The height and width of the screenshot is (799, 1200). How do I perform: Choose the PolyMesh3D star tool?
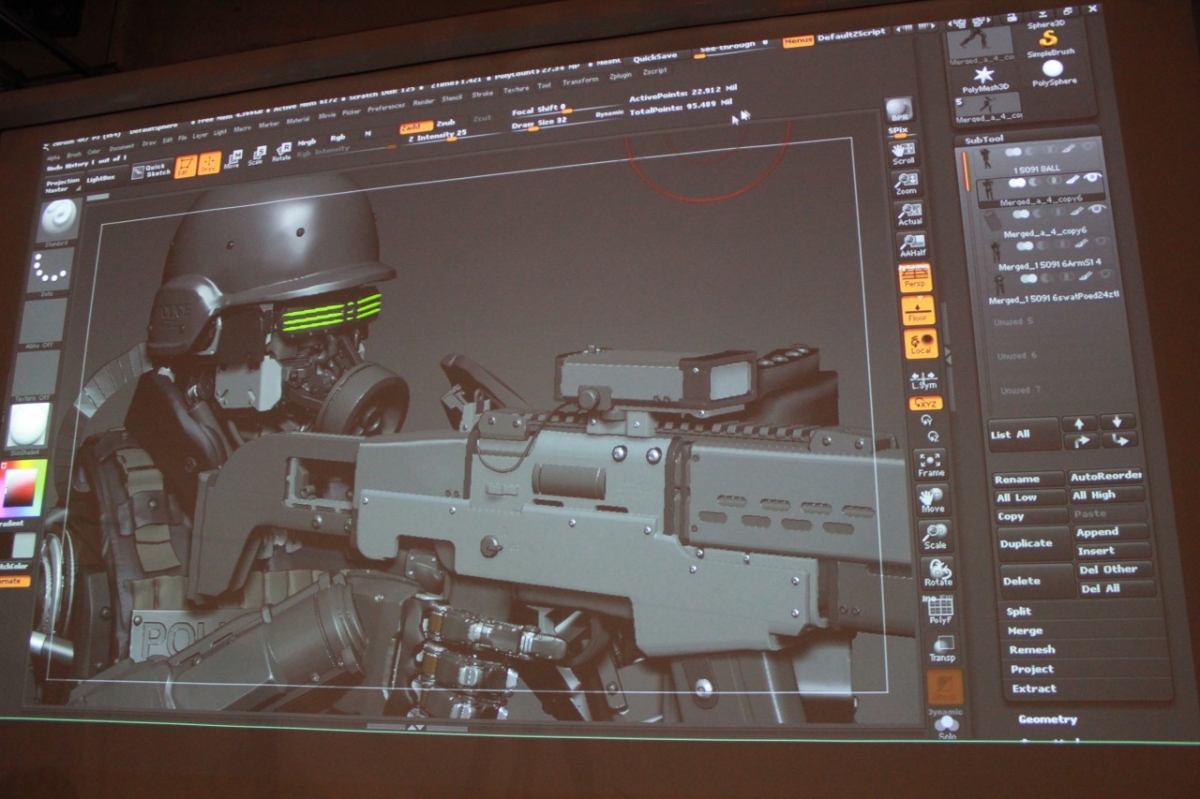[984, 79]
